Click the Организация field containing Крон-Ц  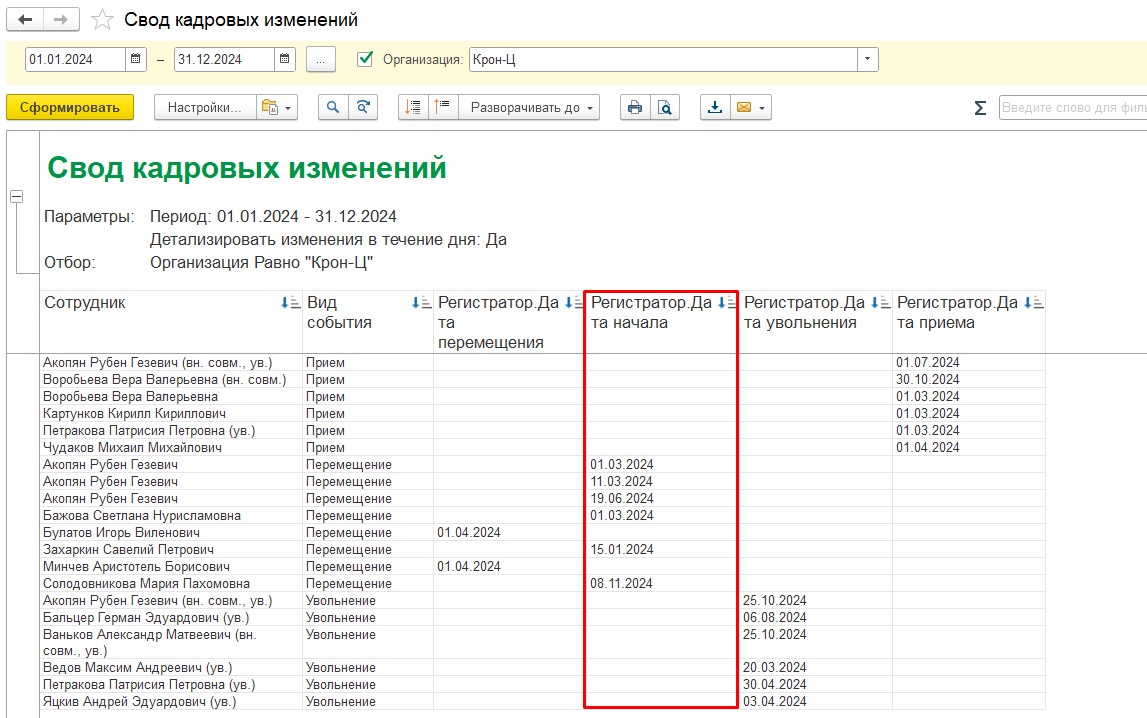(x=663, y=59)
